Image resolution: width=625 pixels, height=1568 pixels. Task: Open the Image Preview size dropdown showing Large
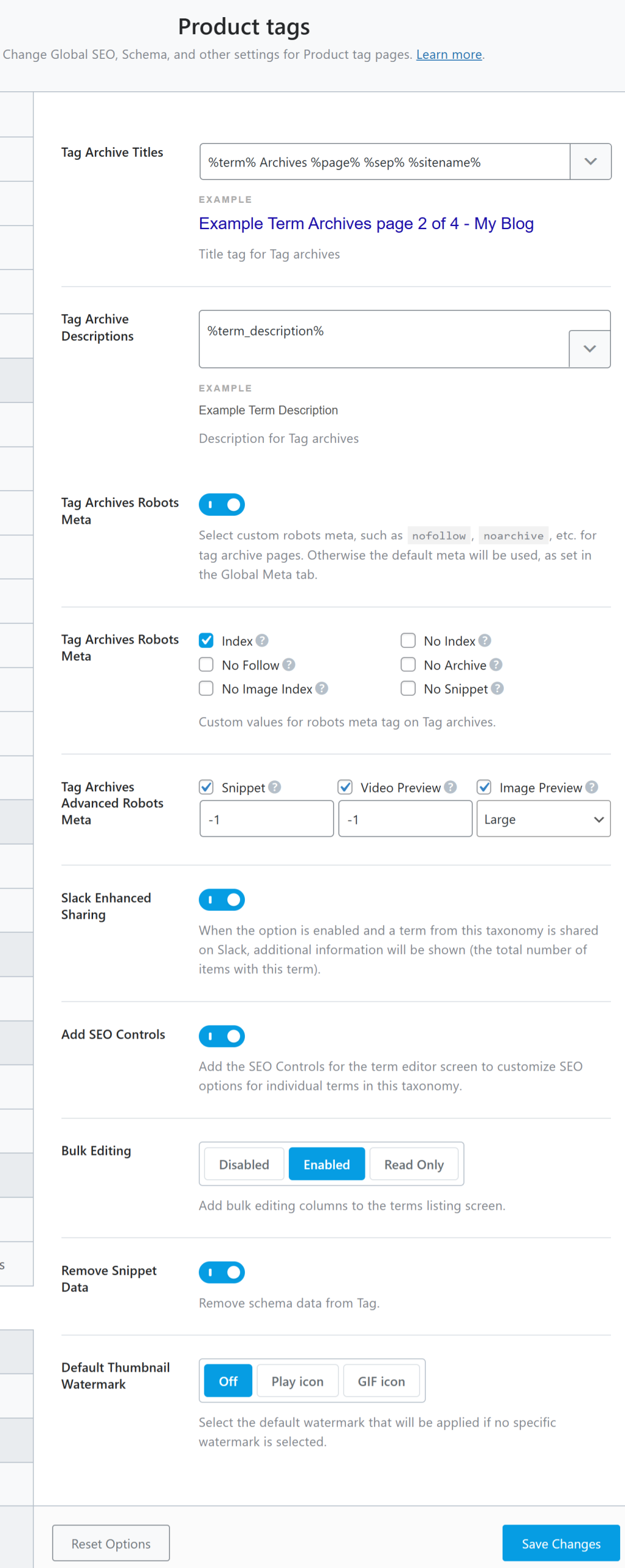[542, 818]
